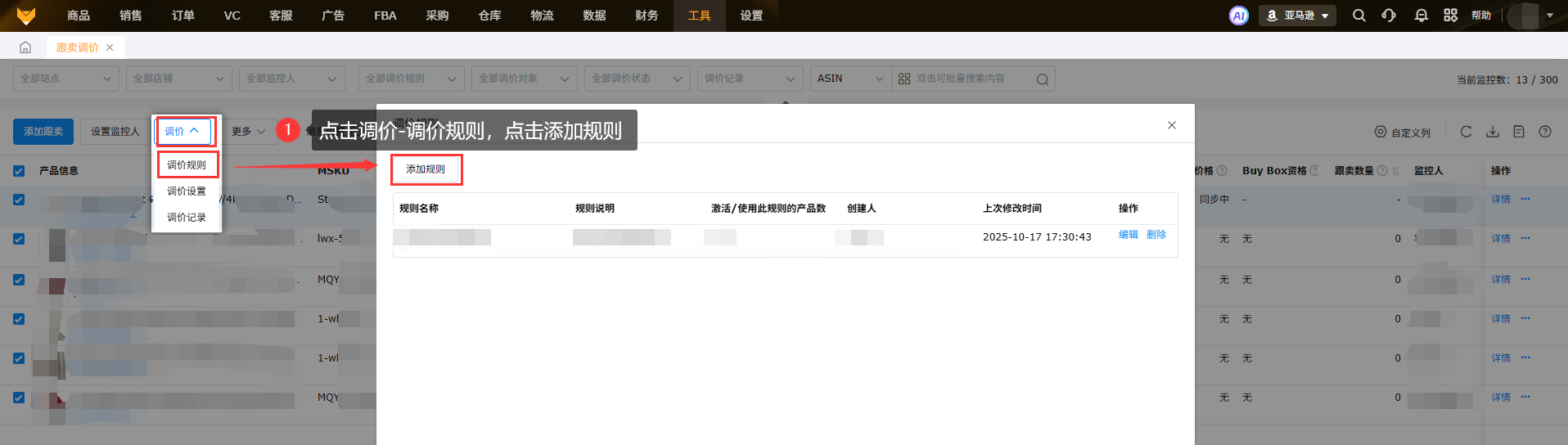Open the 全部店铺 dropdown
The height and width of the screenshot is (445, 1568).
coord(179,79)
